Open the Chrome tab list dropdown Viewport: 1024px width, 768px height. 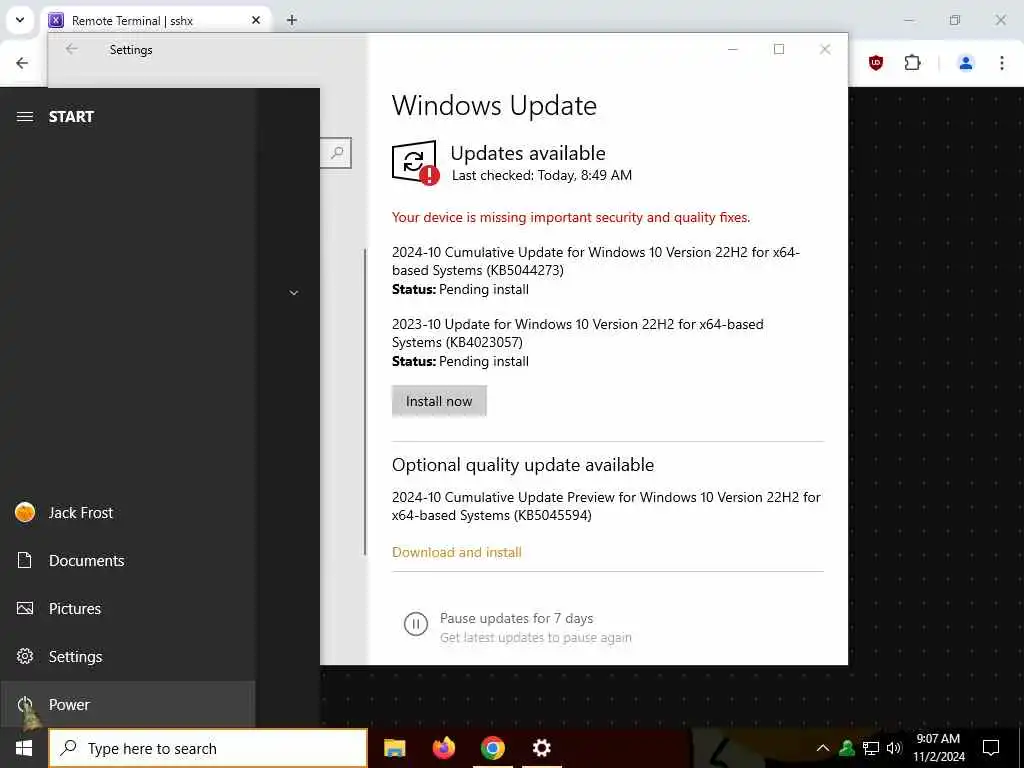(20, 20)
